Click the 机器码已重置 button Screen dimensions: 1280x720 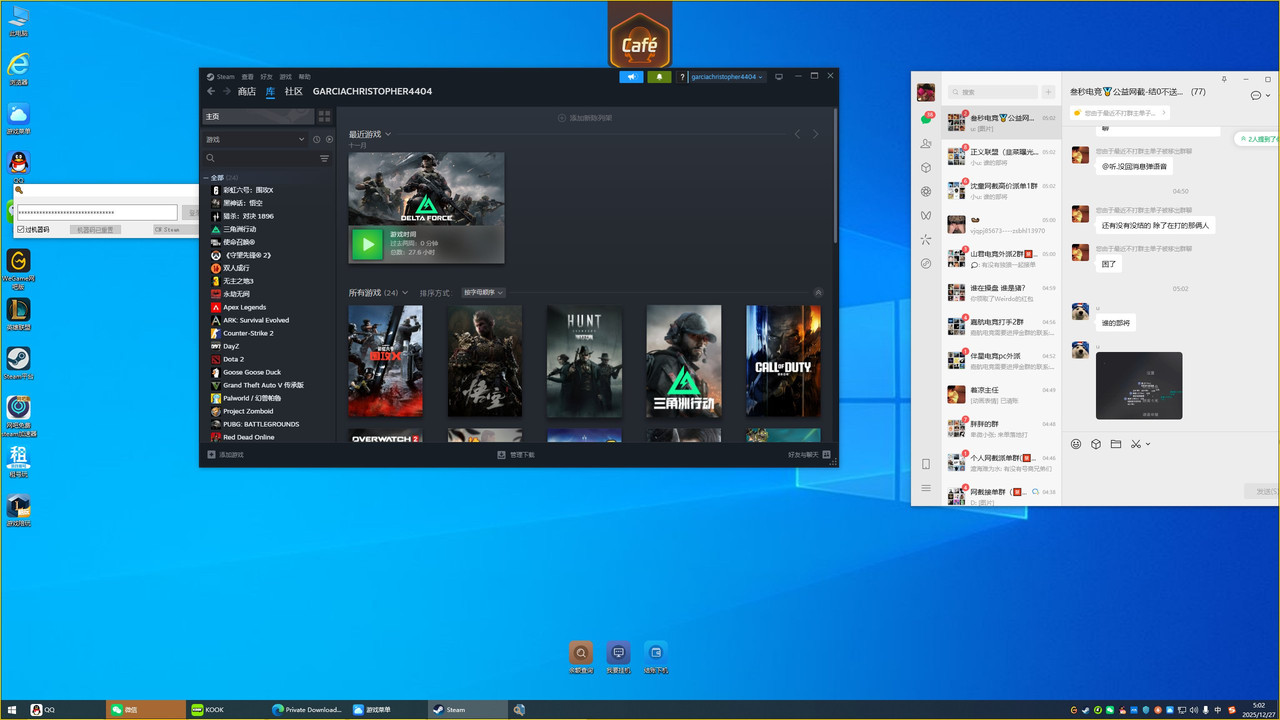(96, 229)
